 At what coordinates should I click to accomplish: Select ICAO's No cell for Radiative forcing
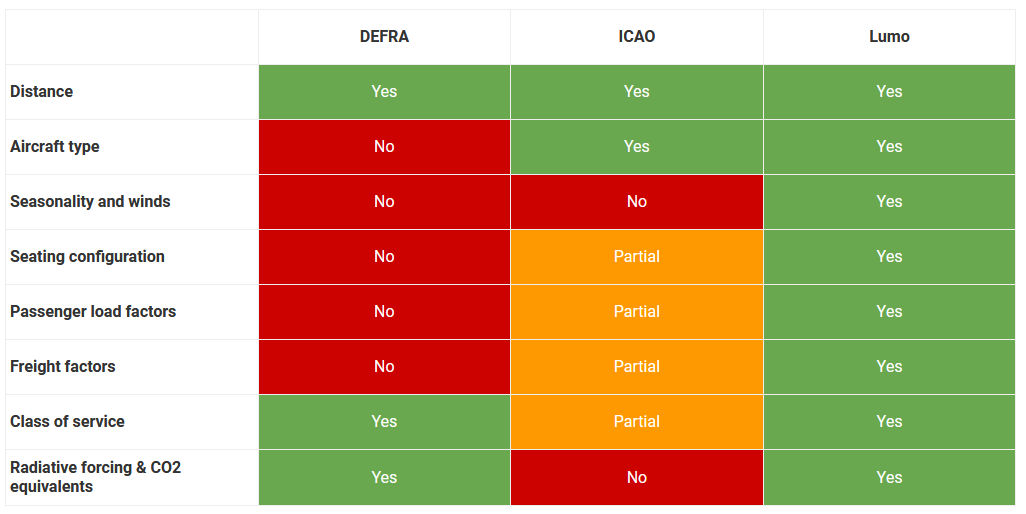[637, 478]
